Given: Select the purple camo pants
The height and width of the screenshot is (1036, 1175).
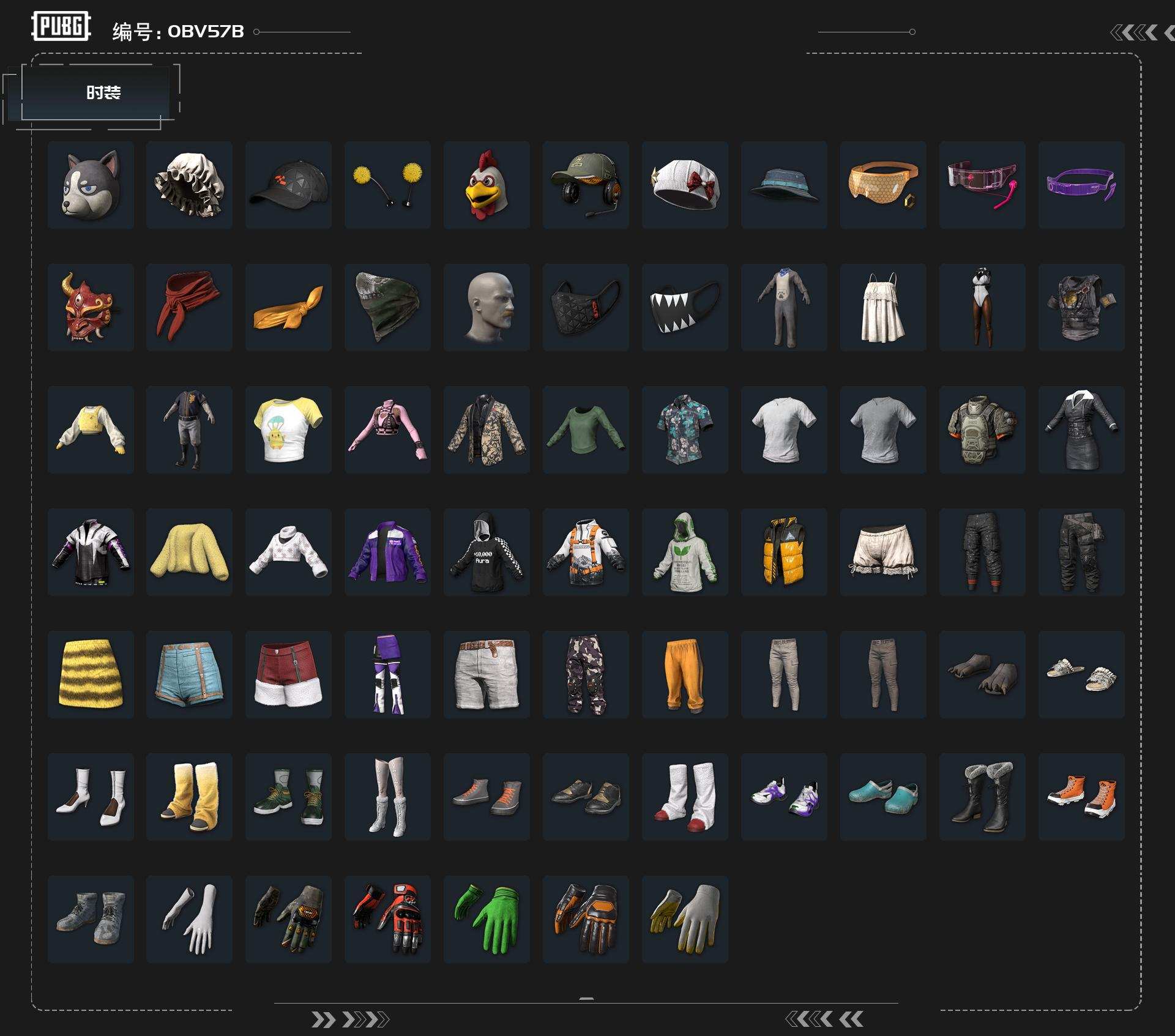Looking at the screenshot, I should pos(586,674).
